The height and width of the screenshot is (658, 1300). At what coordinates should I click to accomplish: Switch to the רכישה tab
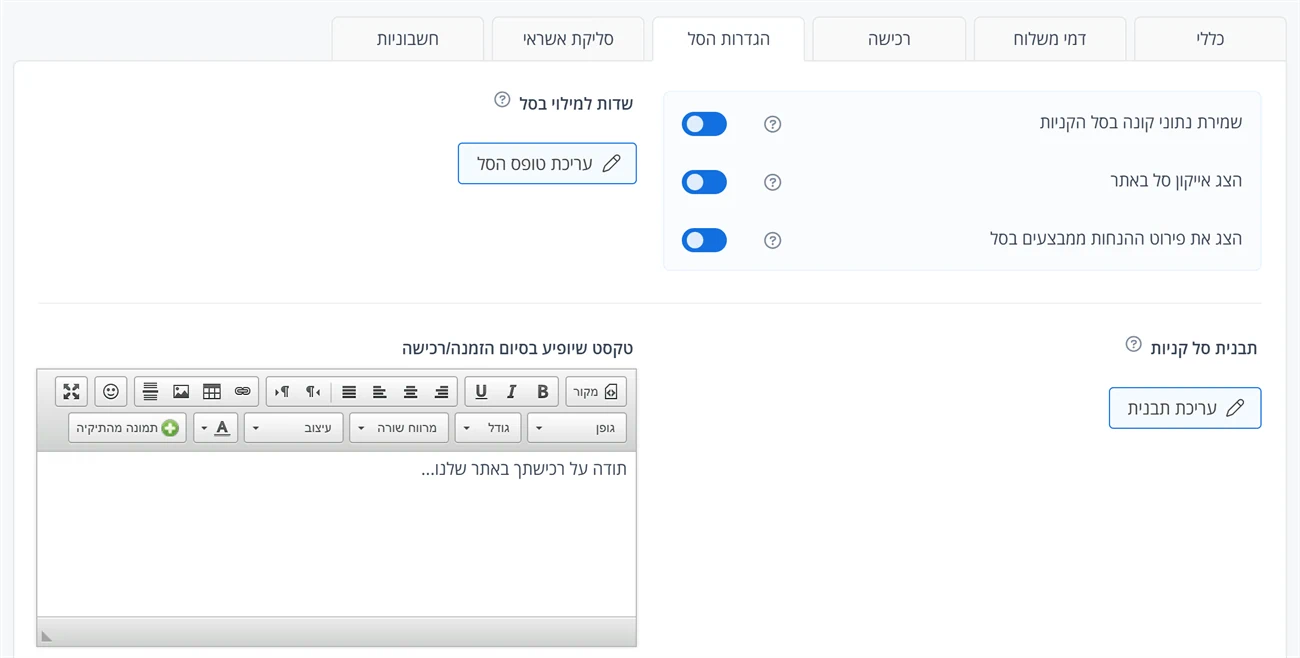click(x=889, y=40)
